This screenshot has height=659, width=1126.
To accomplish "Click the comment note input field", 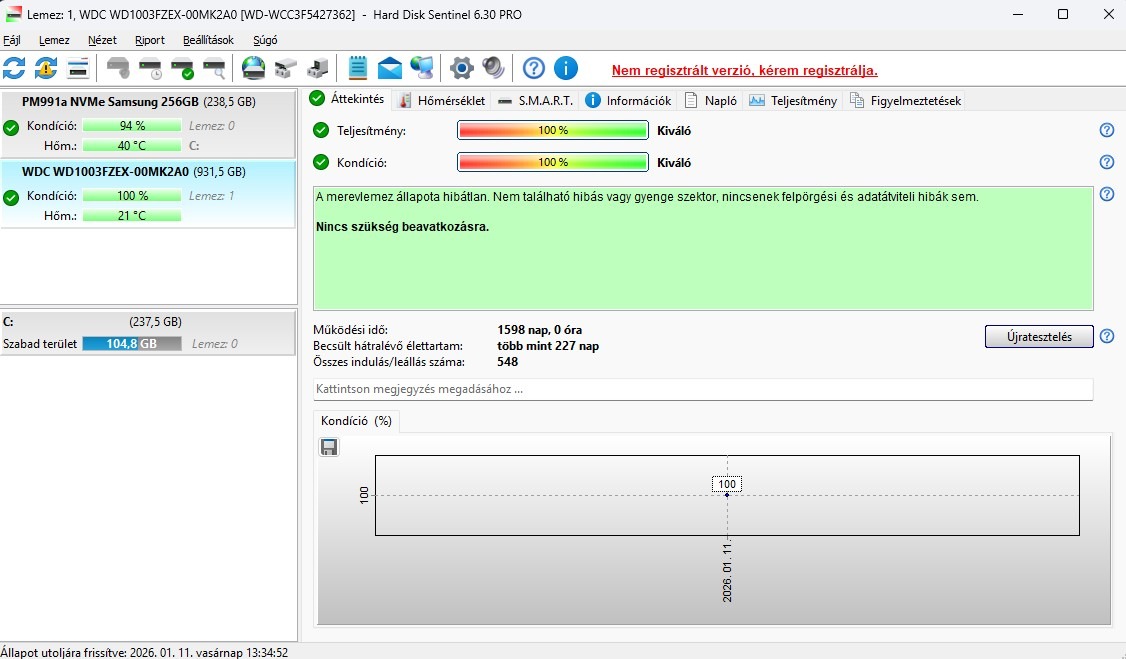I will (703, 389).
